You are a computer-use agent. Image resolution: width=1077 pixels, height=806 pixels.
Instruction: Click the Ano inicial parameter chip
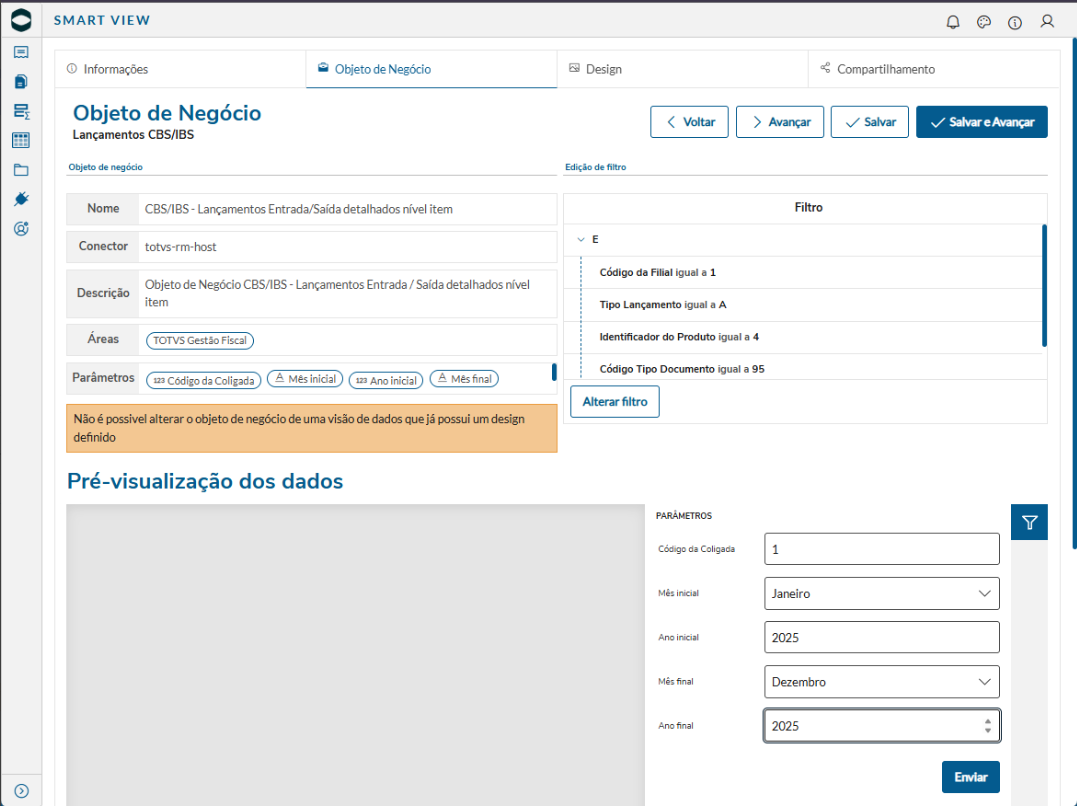[x=386, y=380]
